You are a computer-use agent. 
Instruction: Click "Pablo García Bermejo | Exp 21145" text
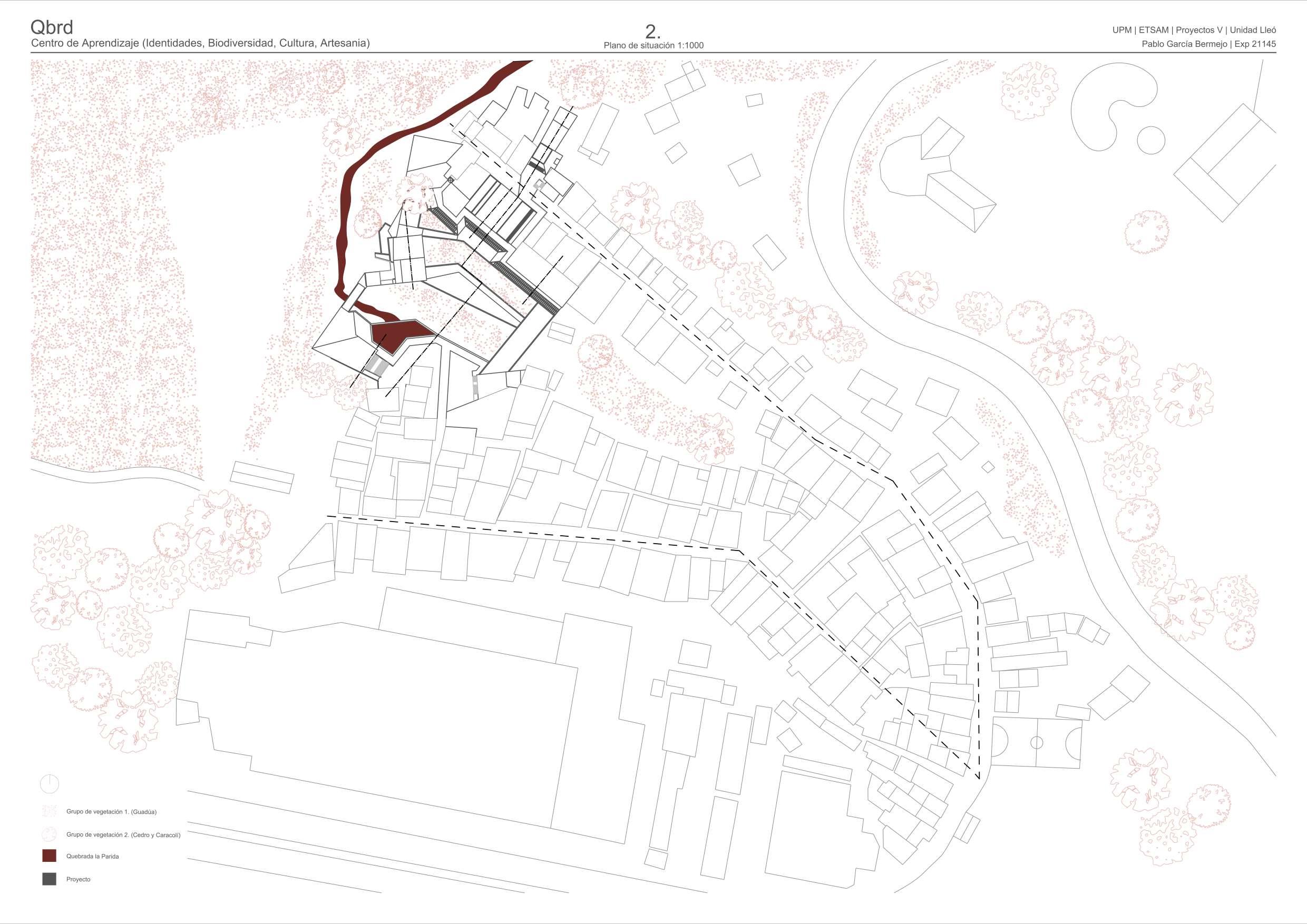click(x=1209, y=44)
